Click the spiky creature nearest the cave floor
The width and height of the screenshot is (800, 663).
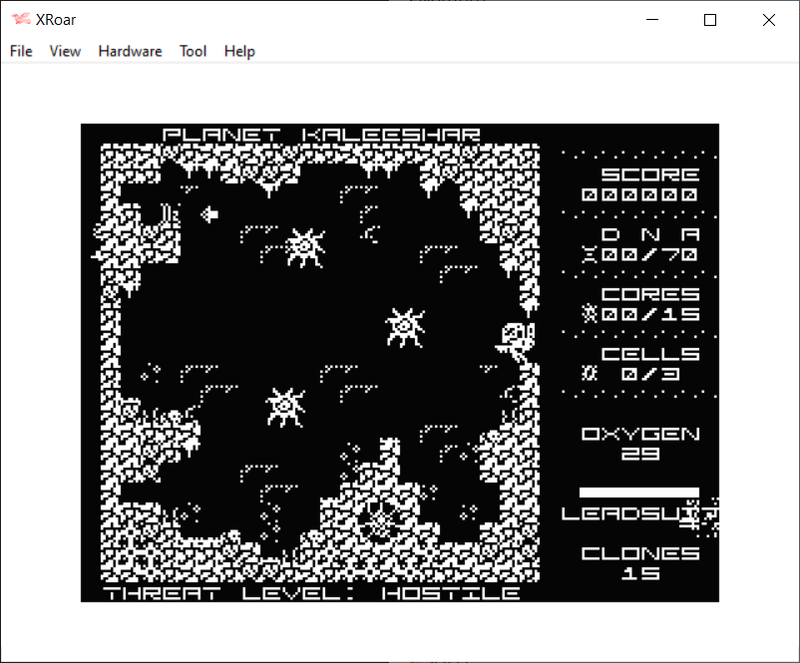click(x=285, y=407)
